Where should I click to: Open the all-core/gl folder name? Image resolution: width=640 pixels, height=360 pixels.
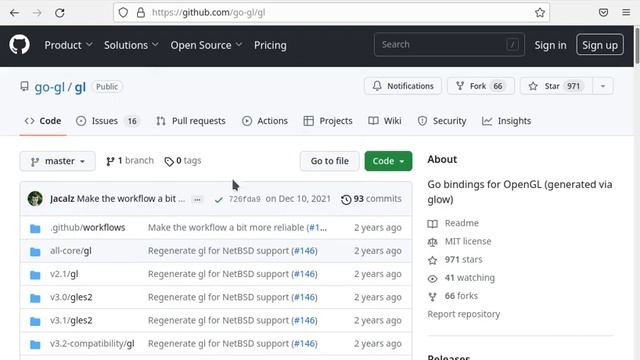(x=71, y=251)
